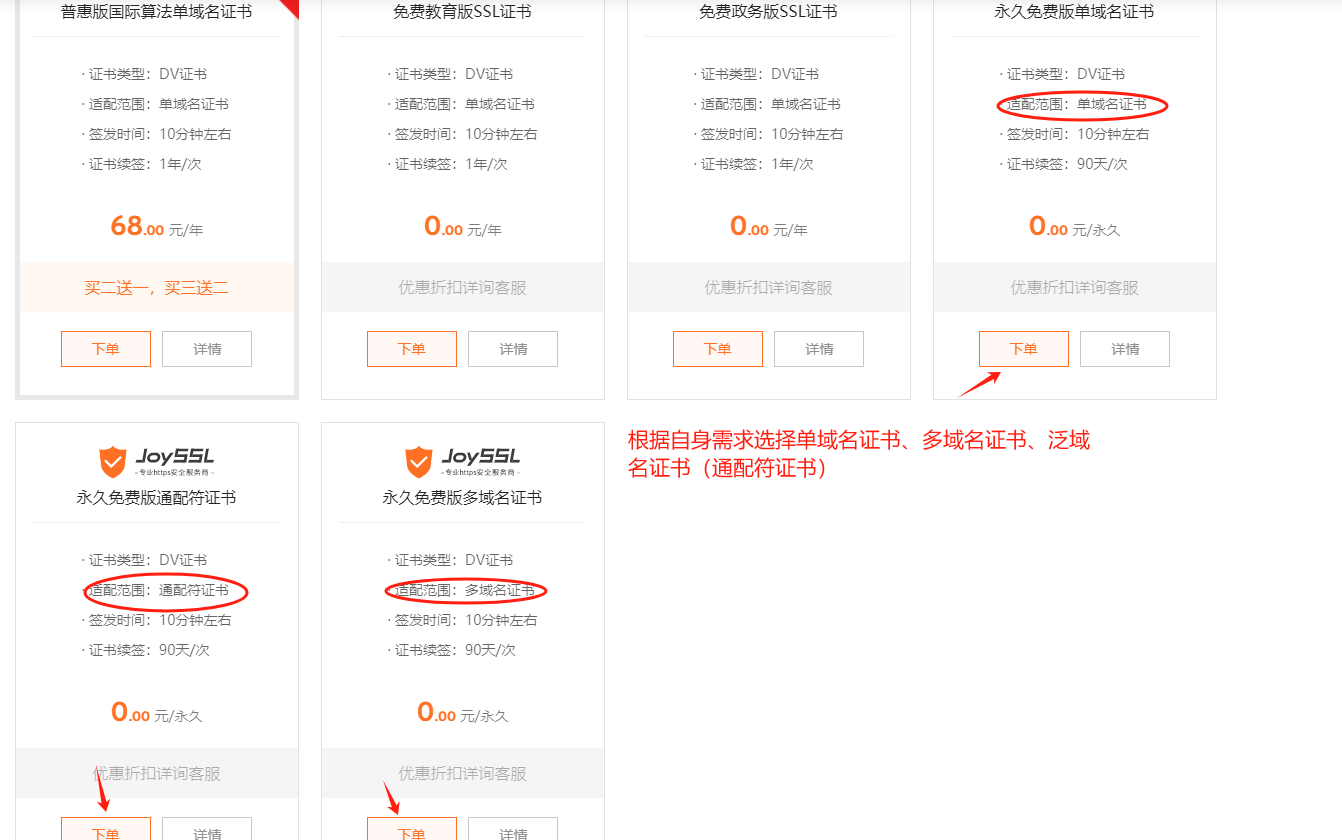Screen dimensions: 1342x840
Task: Open 详情 for 普惠版国际算法单域名证书
Action: tap(207, 349)
